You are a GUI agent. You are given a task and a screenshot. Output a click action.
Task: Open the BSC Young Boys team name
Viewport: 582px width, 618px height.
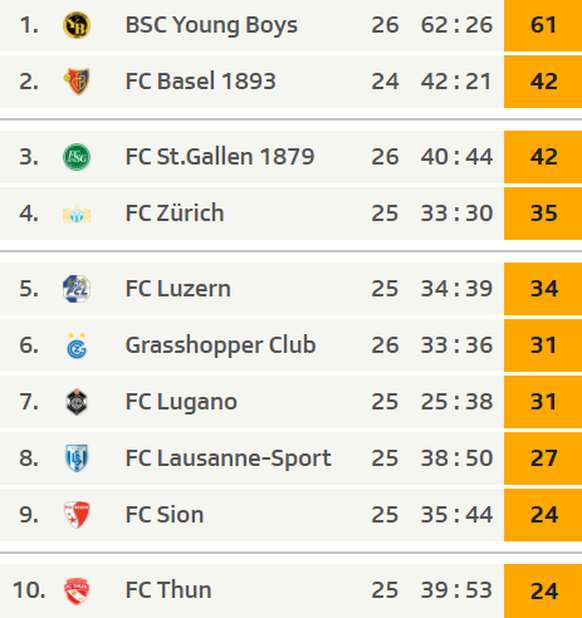[x=211, y=25]
